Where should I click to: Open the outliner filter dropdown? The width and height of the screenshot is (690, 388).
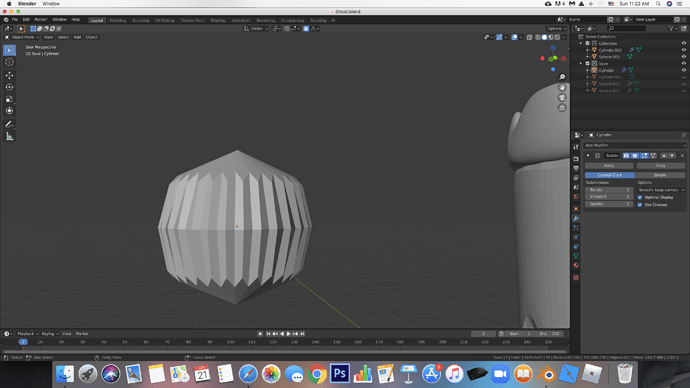672,29
